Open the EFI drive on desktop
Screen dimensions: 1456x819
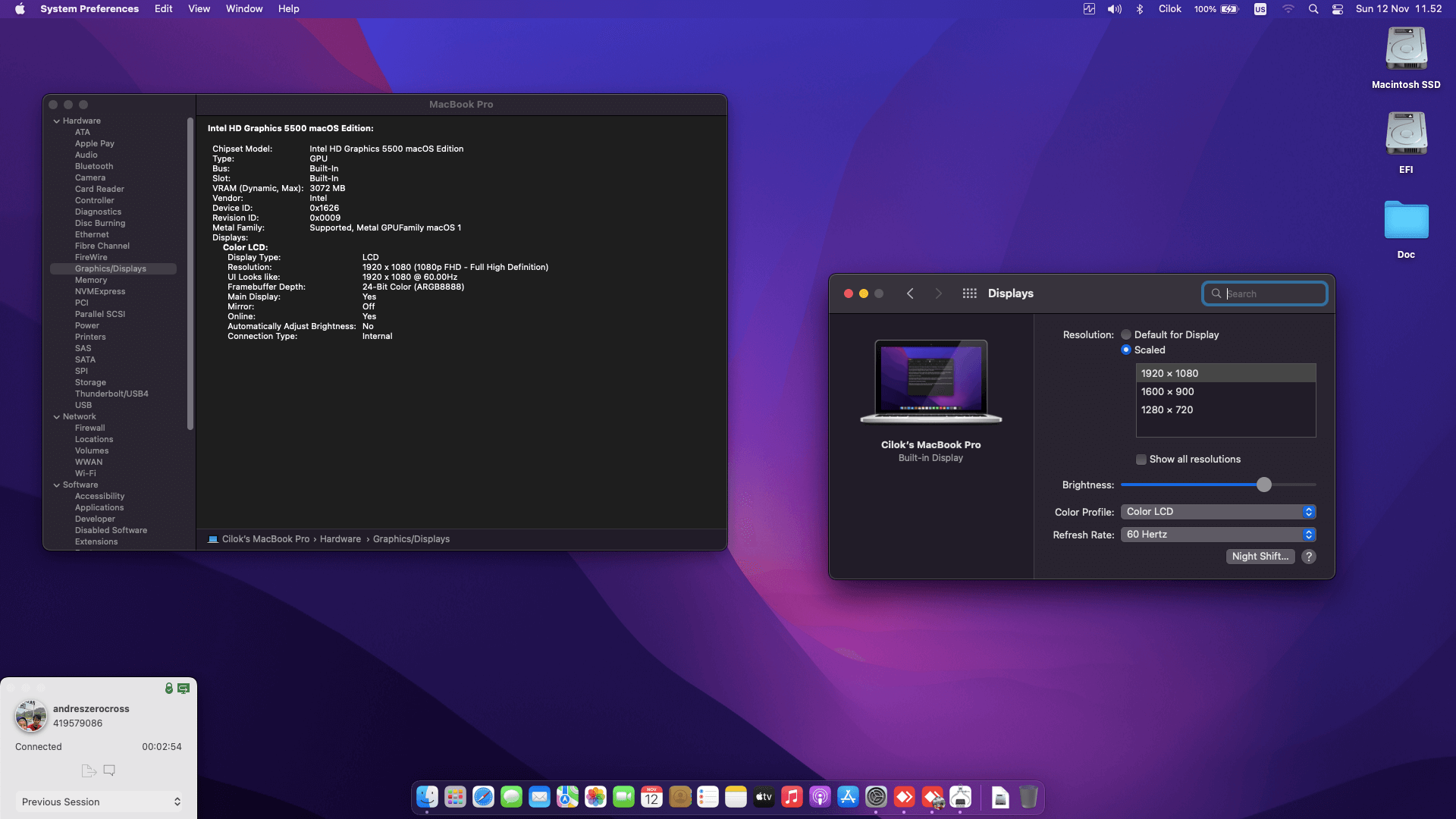(1406, 135)
